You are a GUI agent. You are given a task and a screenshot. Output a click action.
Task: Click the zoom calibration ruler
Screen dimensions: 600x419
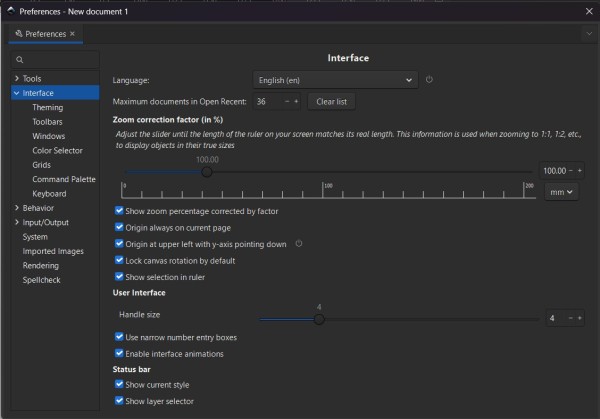tap(328, 190)
